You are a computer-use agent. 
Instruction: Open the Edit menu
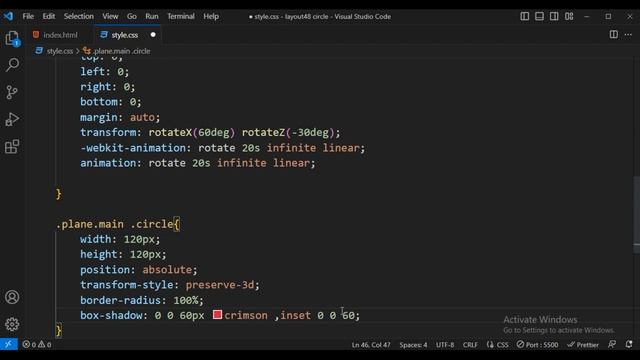point(49,16)
